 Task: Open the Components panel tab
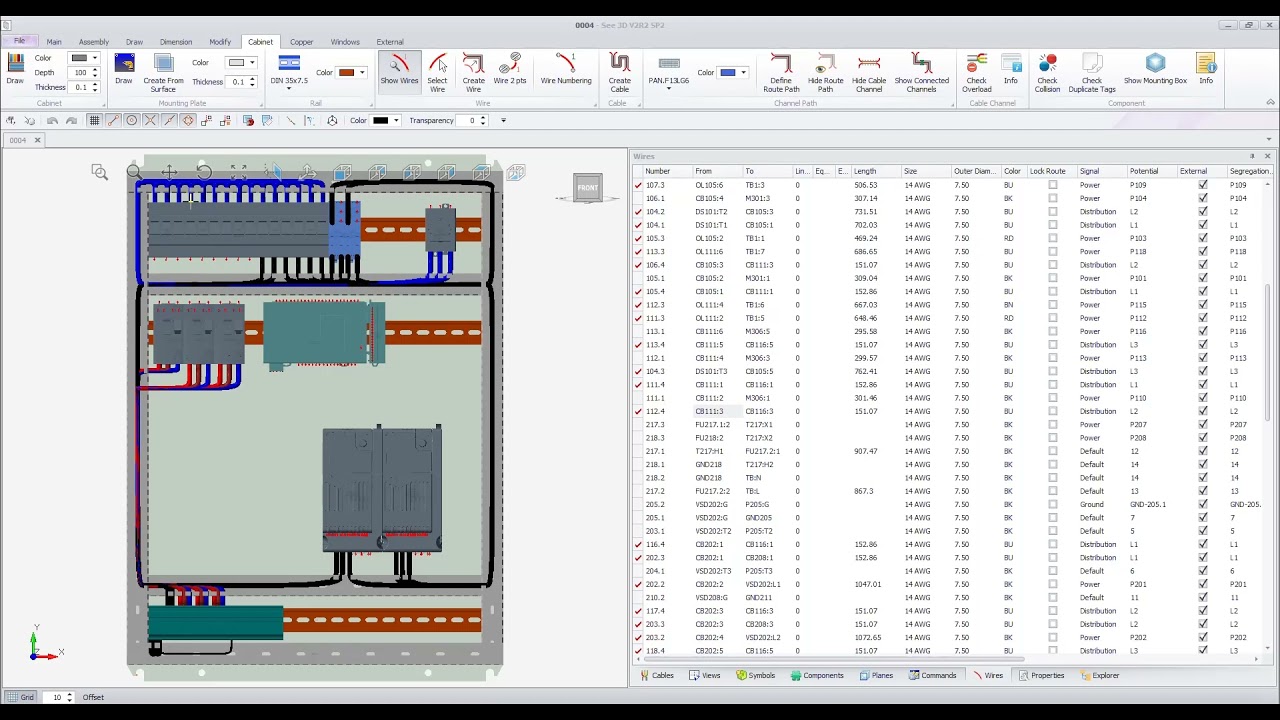coord(817,675)
